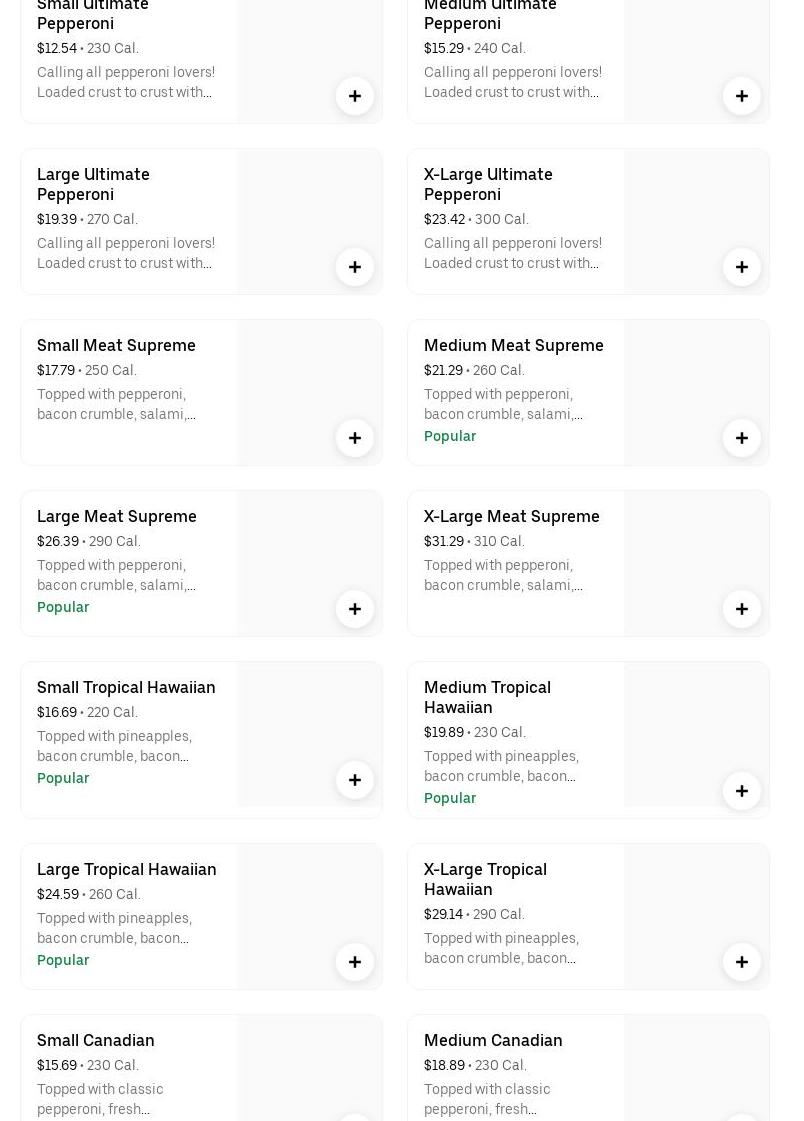Viewport: 804px width, 1121px height.
Task: Click the $29.14 X-Large Tropical Hawaiian price
Action: click(x=444, y=914)
